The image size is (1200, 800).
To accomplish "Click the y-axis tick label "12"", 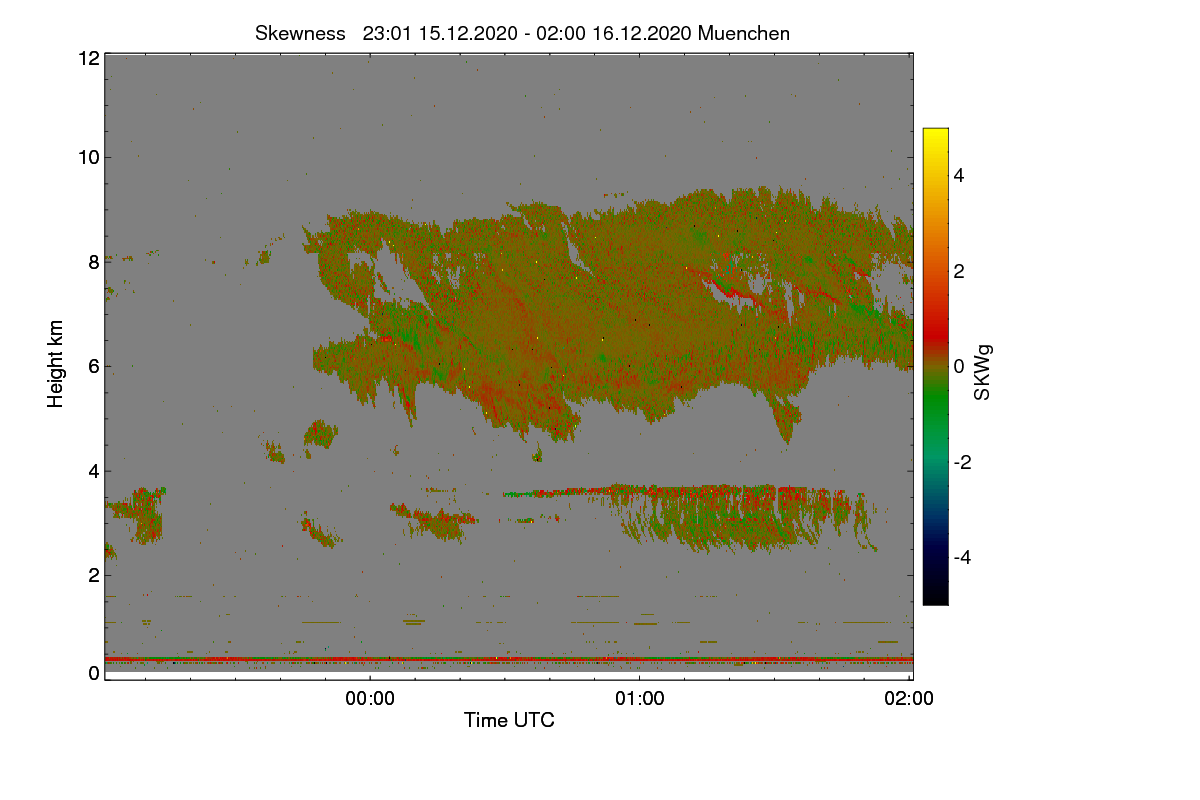I will tap(88, 59).
